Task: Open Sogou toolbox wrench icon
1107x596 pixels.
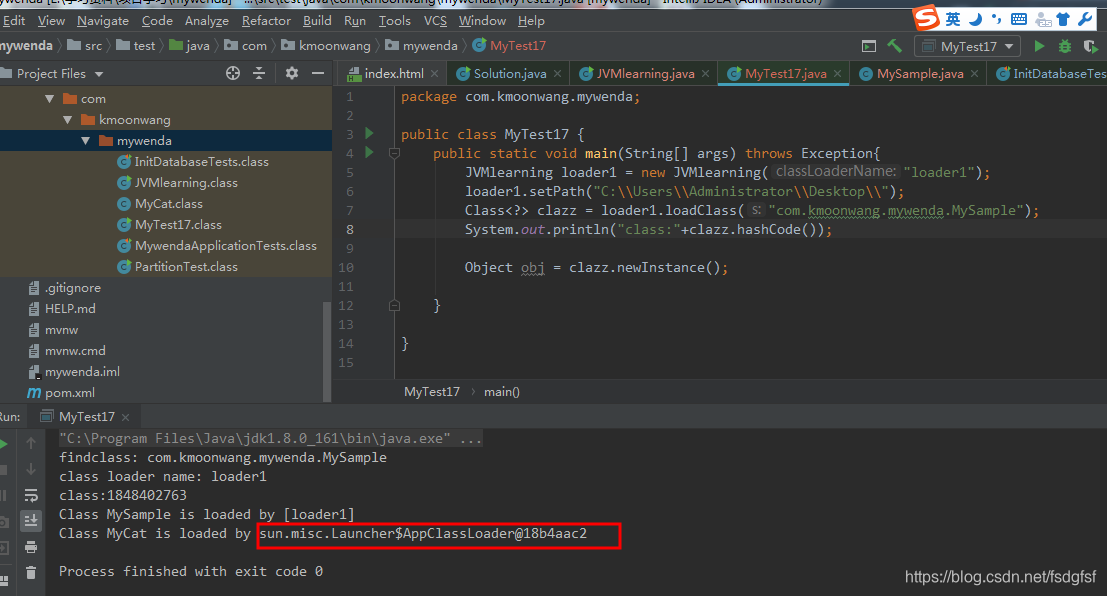Action: [1085, 19]
